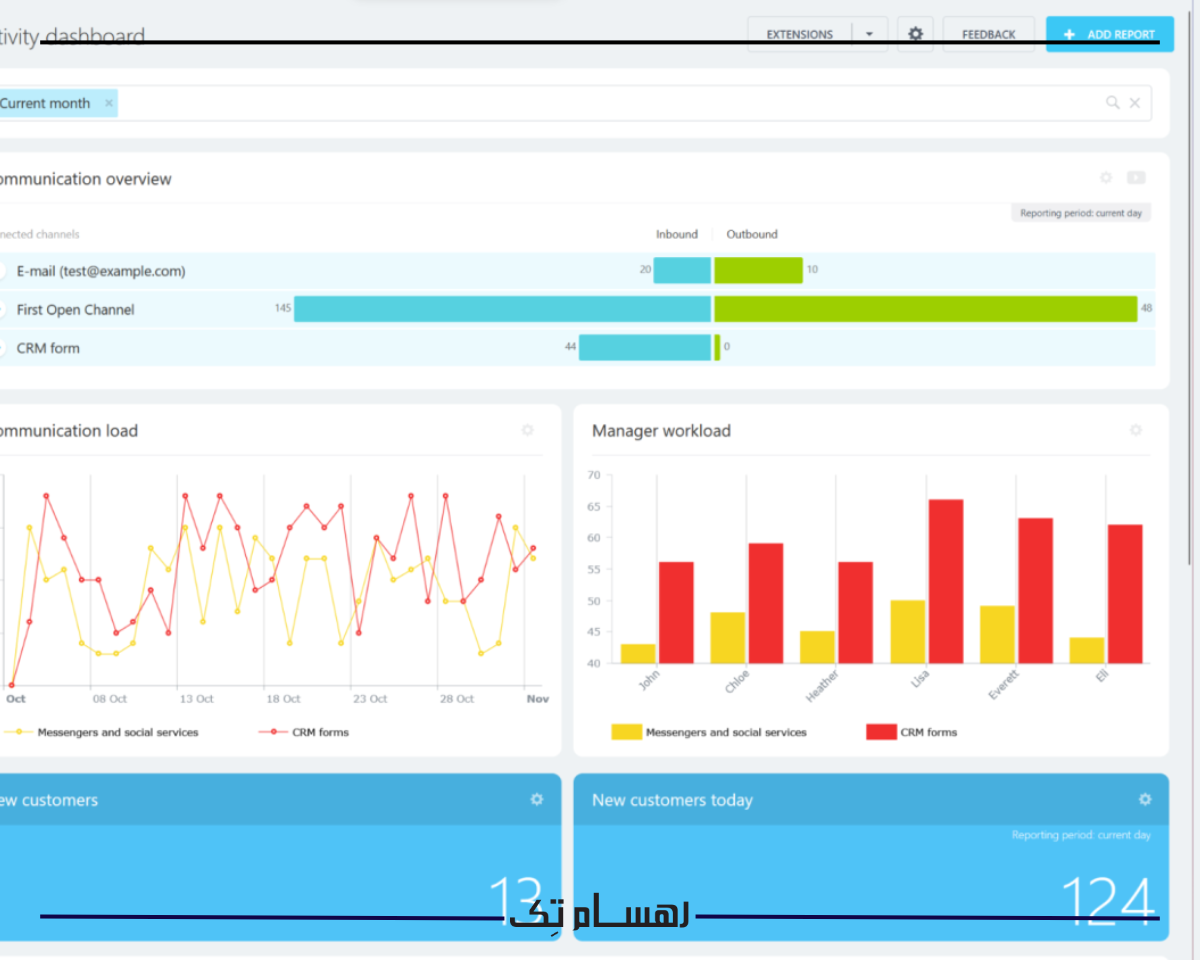Click the Add Report button
Viewport: 1200px width, 960px height.
coord(1109,34)
